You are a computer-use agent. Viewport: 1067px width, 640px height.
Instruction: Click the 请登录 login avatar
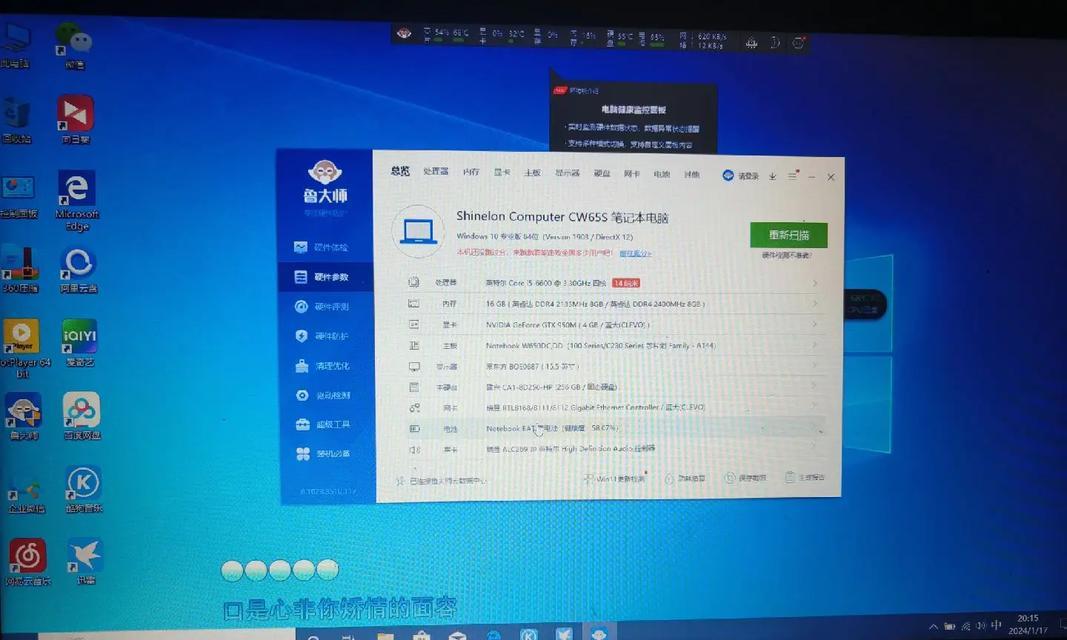728,175
